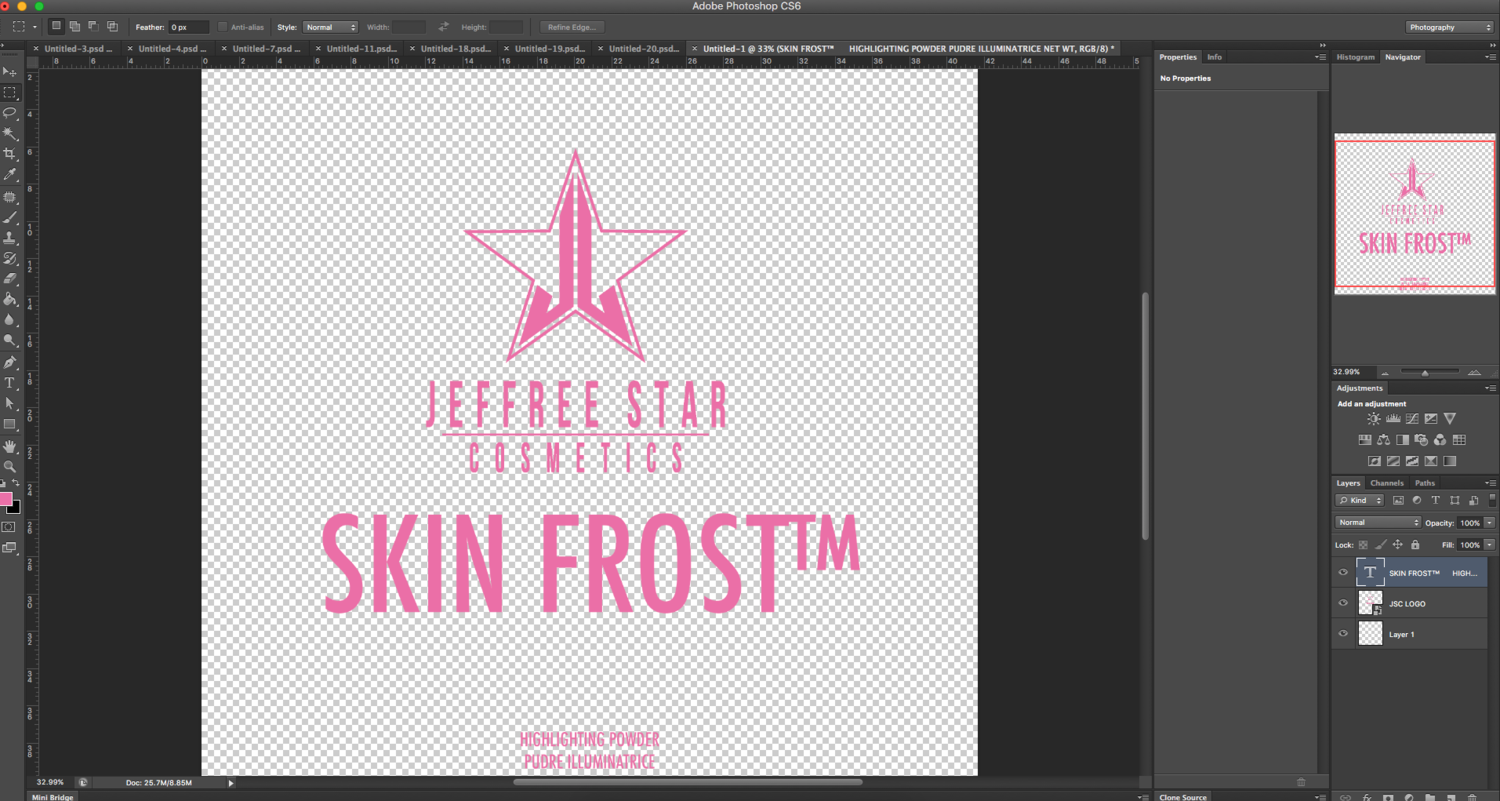Add a Channel Mixer adjustment
Viewport: 1500px width, 801px height.
pos(1440,440)
